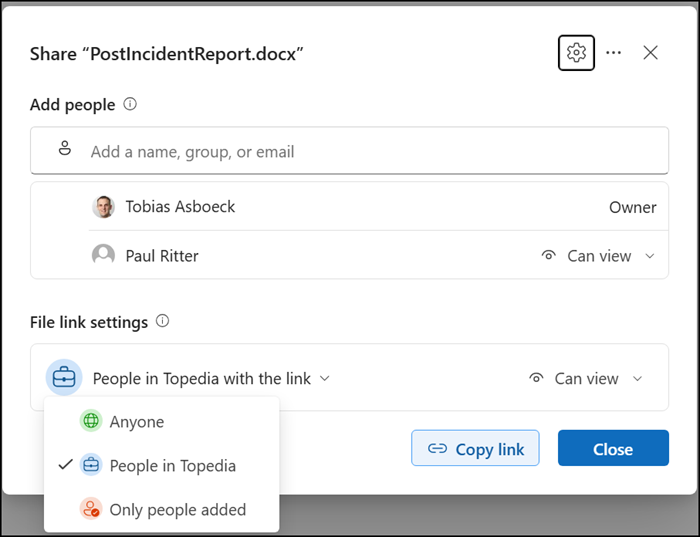Click Paul Ritter's avatar icon
This screenshot has height=537, width=700.
[x=103, y=255]
